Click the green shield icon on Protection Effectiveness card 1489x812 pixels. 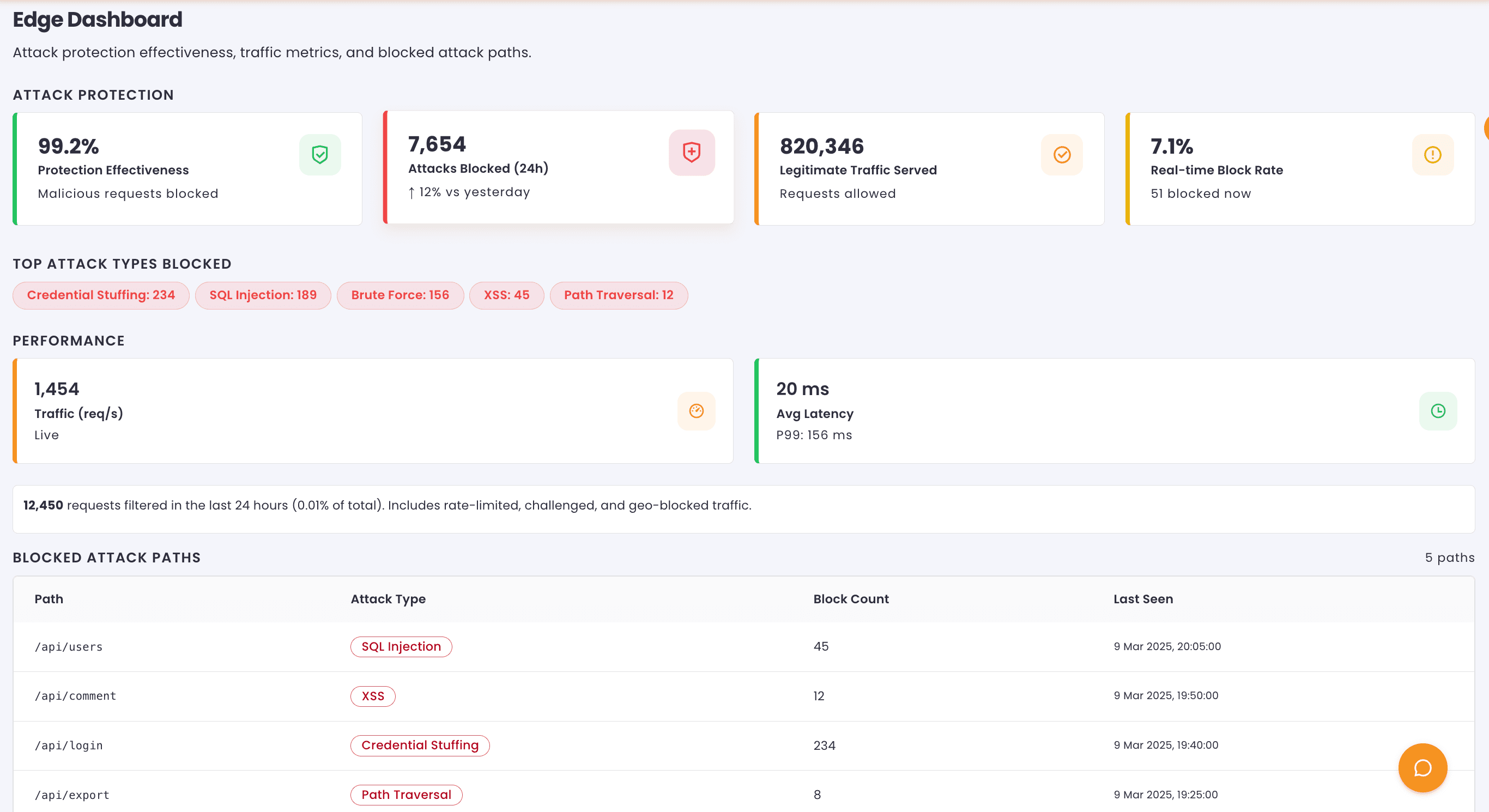coord(319,154)
